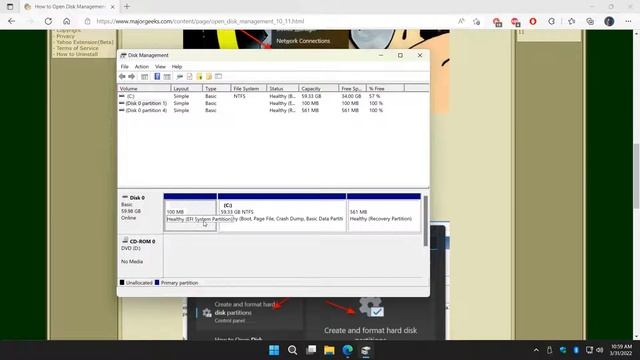
Task: Click the volume speaker icon in the system tray
Action: [599, 350]
